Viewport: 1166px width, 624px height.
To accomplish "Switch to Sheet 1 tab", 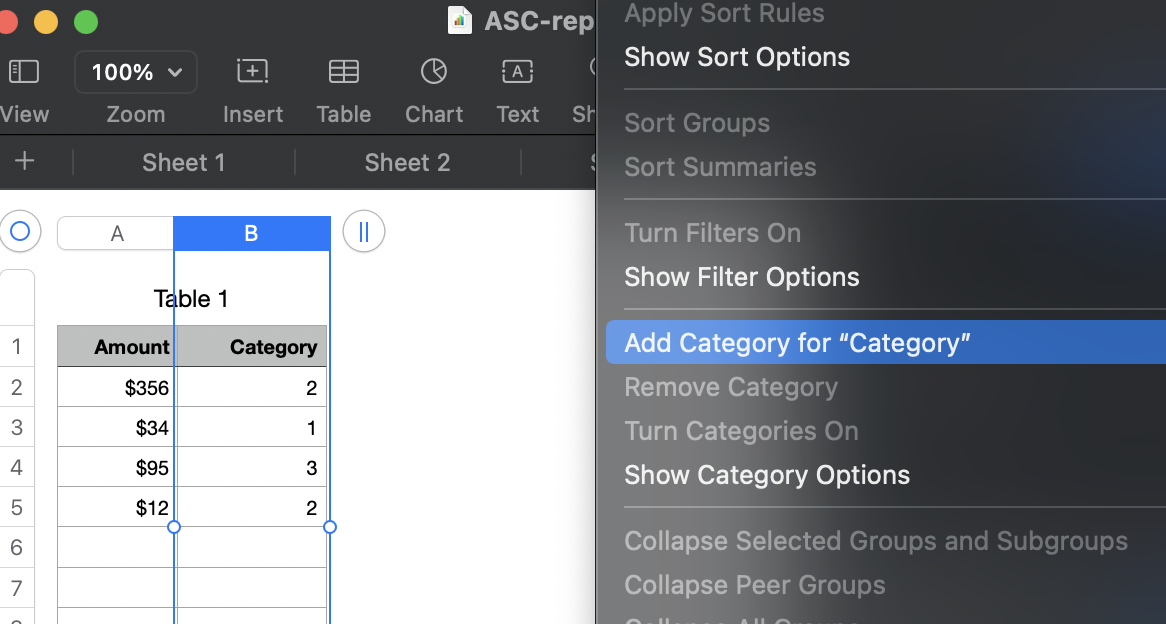I will [x=183, y=162].
